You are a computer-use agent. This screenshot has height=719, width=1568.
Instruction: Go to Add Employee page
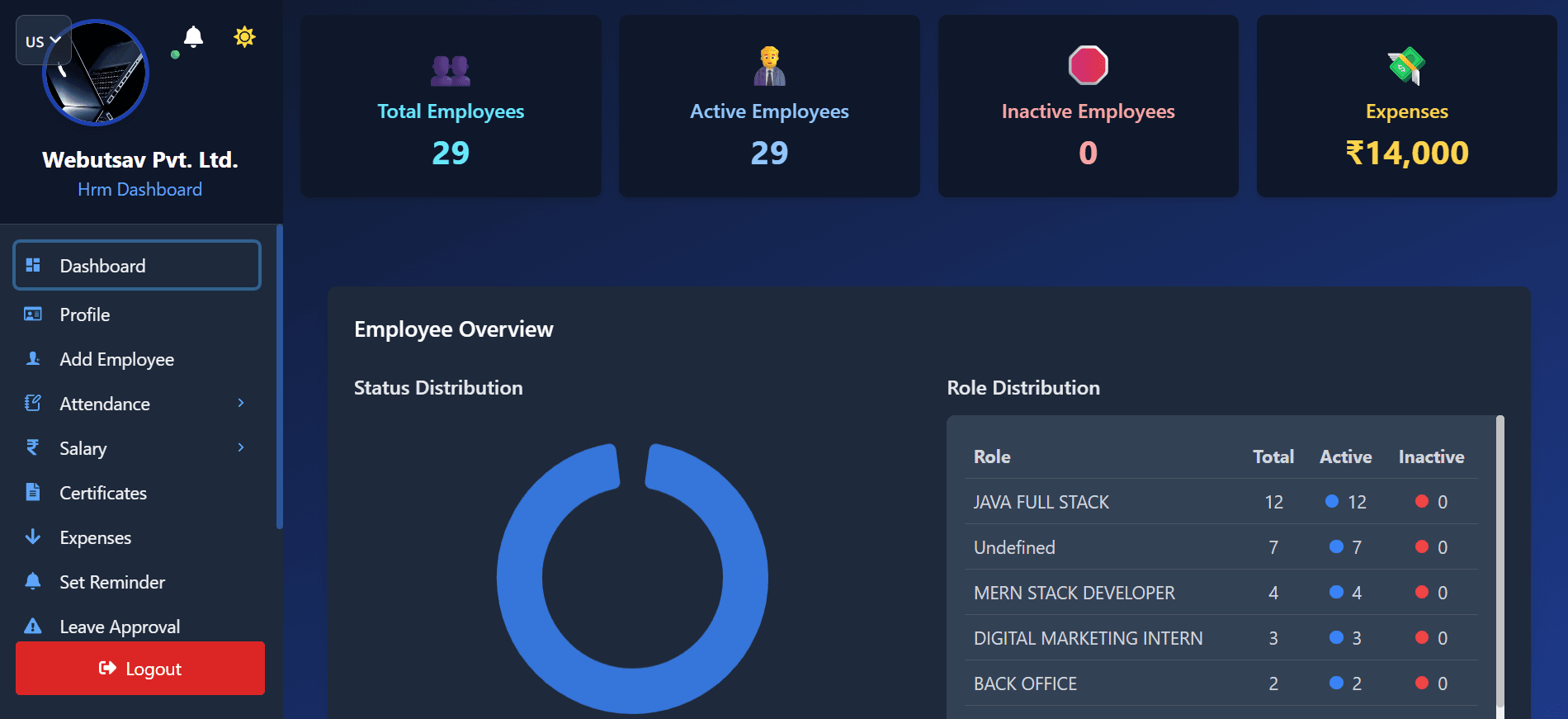(116, 359)
